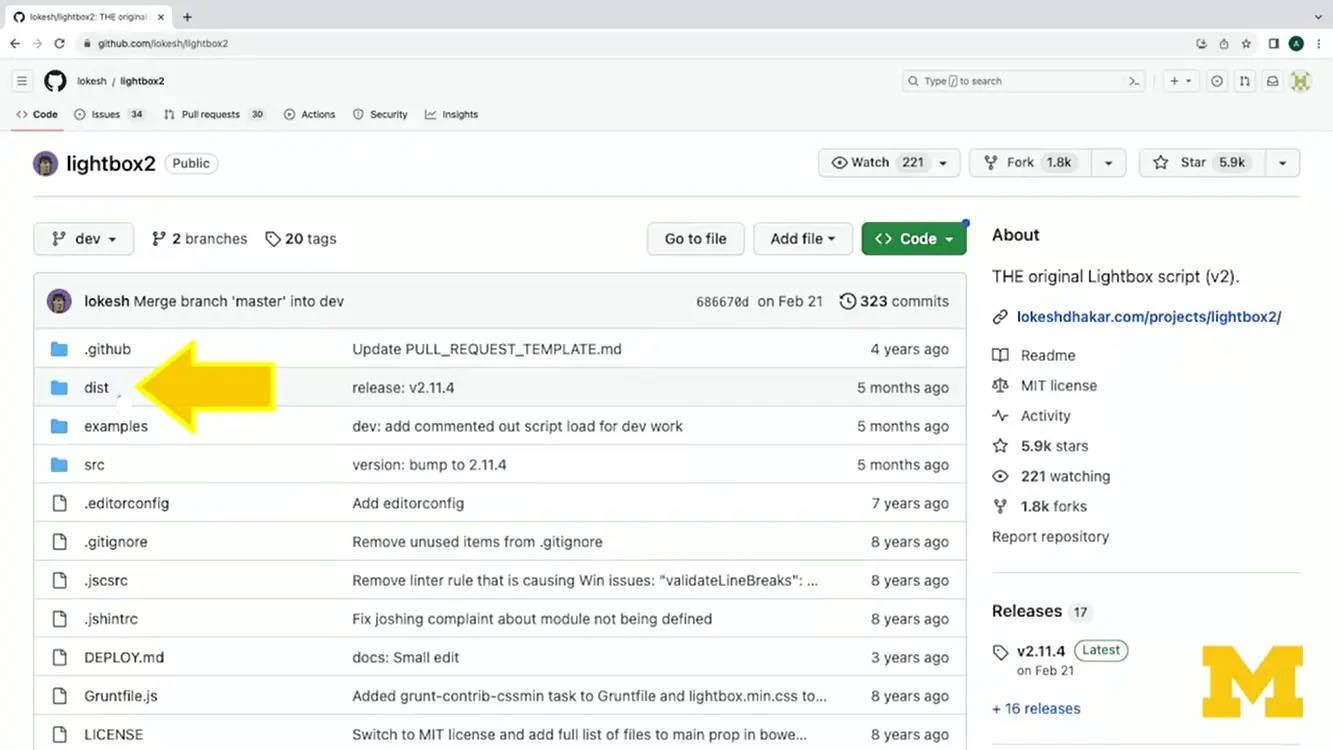The image size is (1333, 750).
Task: Open the Insights tab
Action: (451, 114)
